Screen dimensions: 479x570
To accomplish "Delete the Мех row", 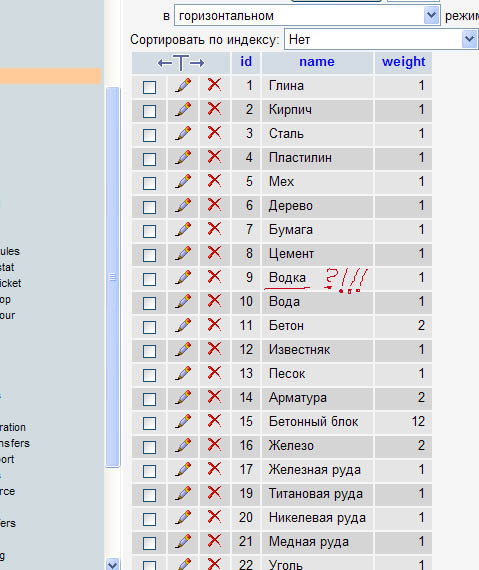I will [214, 181].
